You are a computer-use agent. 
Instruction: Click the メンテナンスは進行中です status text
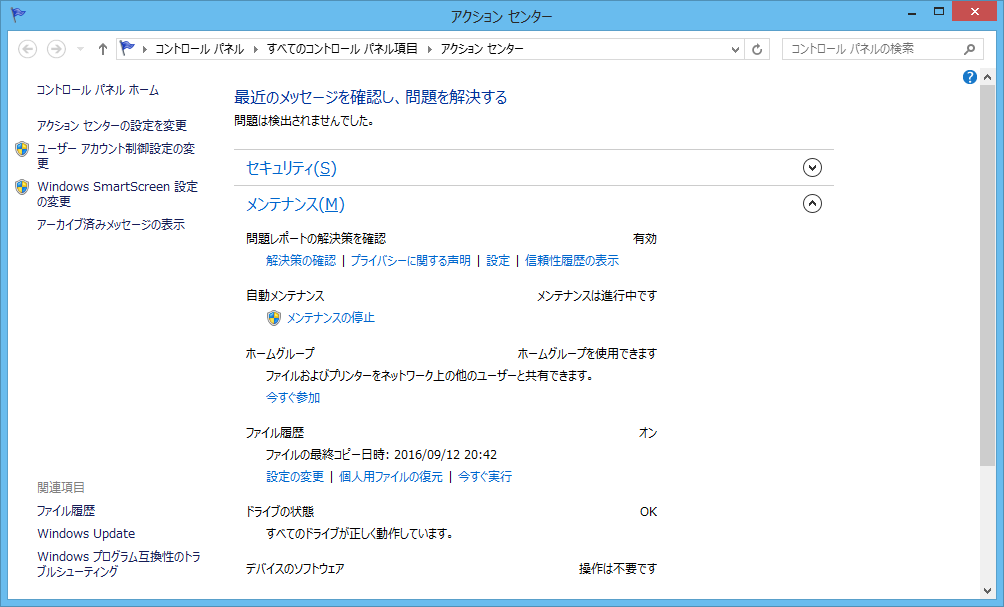coord(597,296)
